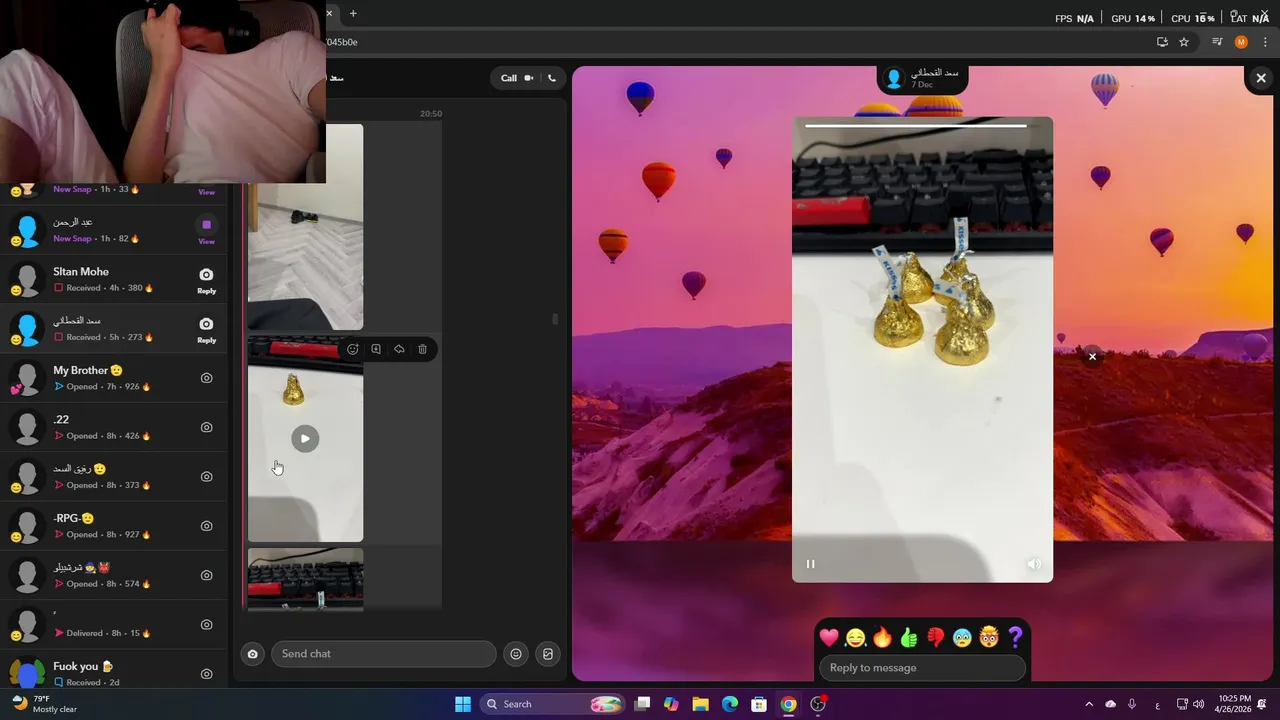The width and height of the screenshot is (1280, 720).
Task: Focus the Send chat input box
Action: coord(384,654)
